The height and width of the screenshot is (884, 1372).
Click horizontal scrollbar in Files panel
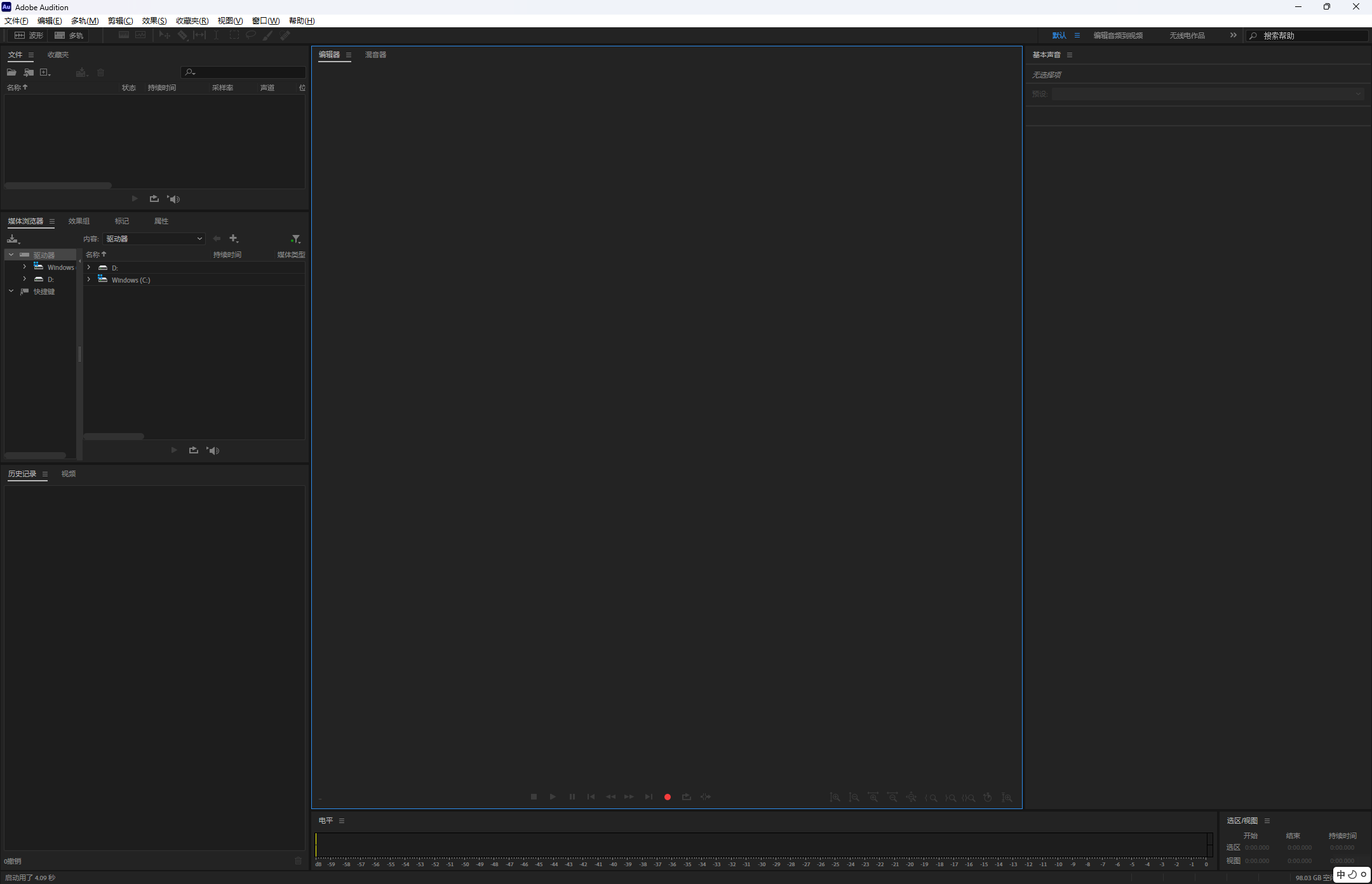(x=58, y=185)
